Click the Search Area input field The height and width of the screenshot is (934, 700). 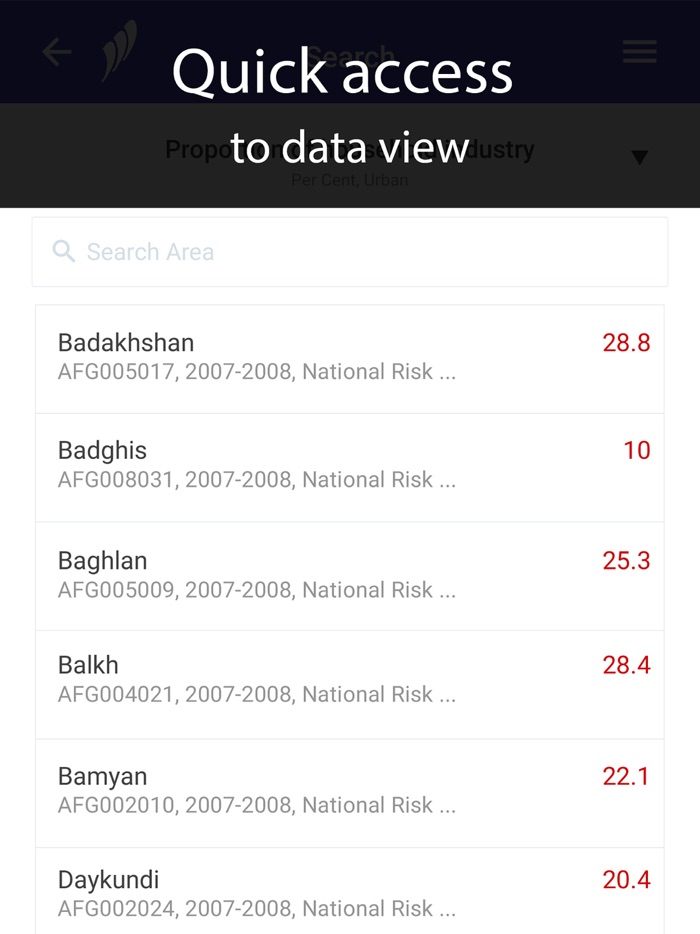pos(350,252)
